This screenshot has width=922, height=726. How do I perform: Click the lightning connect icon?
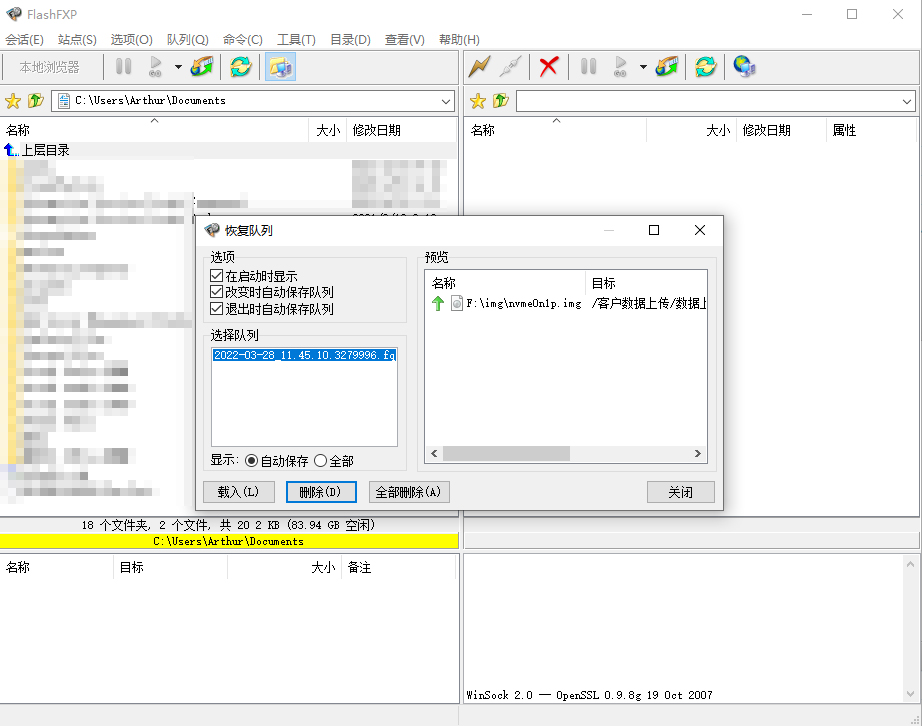[479, 66]
